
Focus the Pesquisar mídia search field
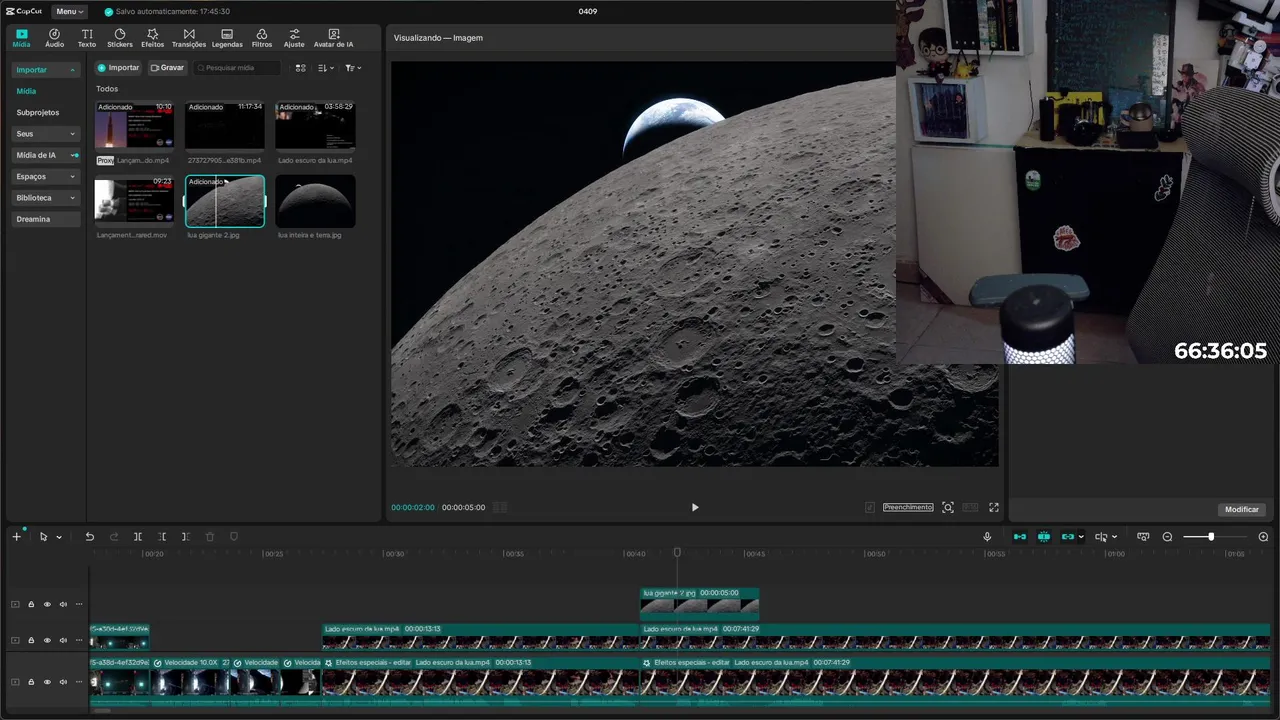236,68
